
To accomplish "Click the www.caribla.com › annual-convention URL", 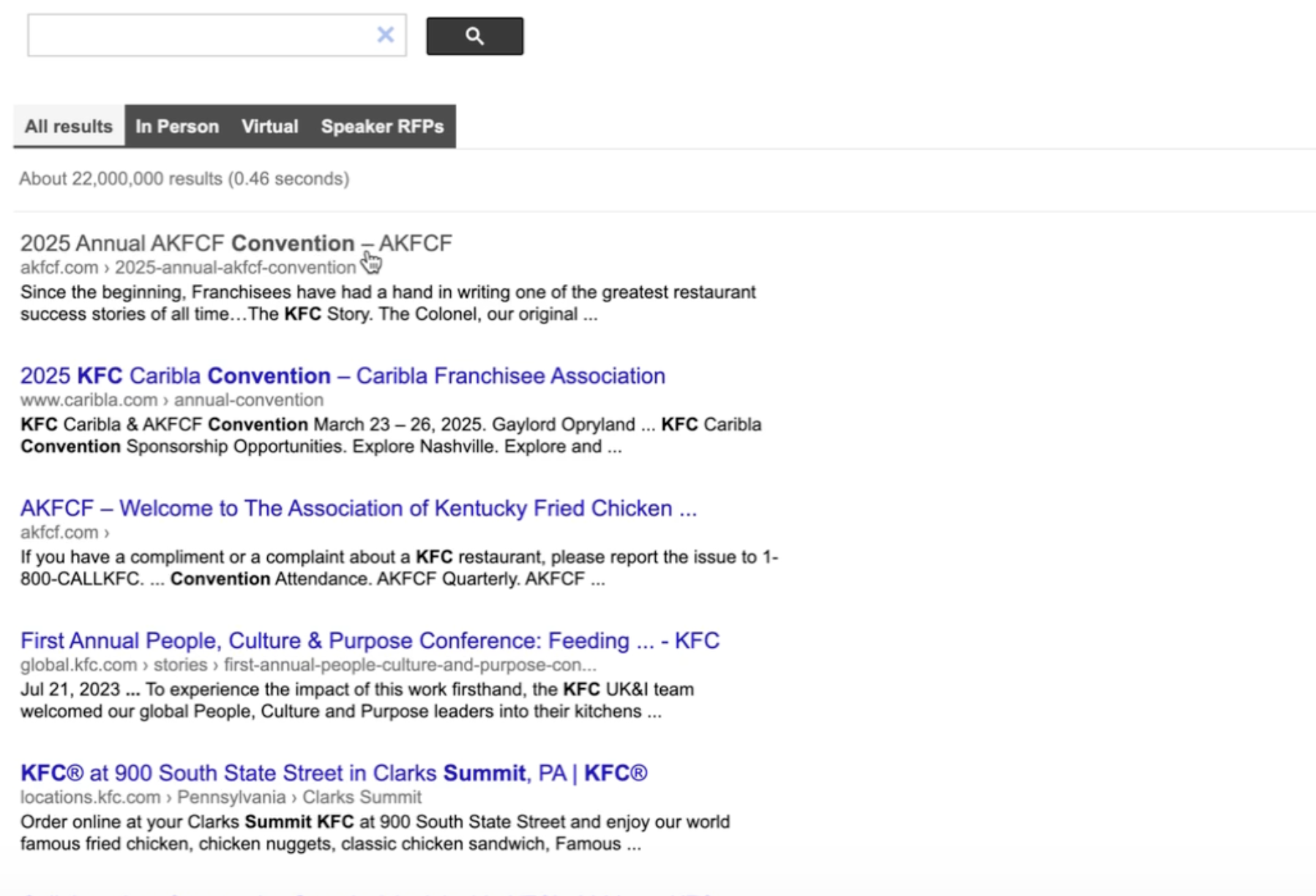I will pyautogui.click(x=172, y=400).
